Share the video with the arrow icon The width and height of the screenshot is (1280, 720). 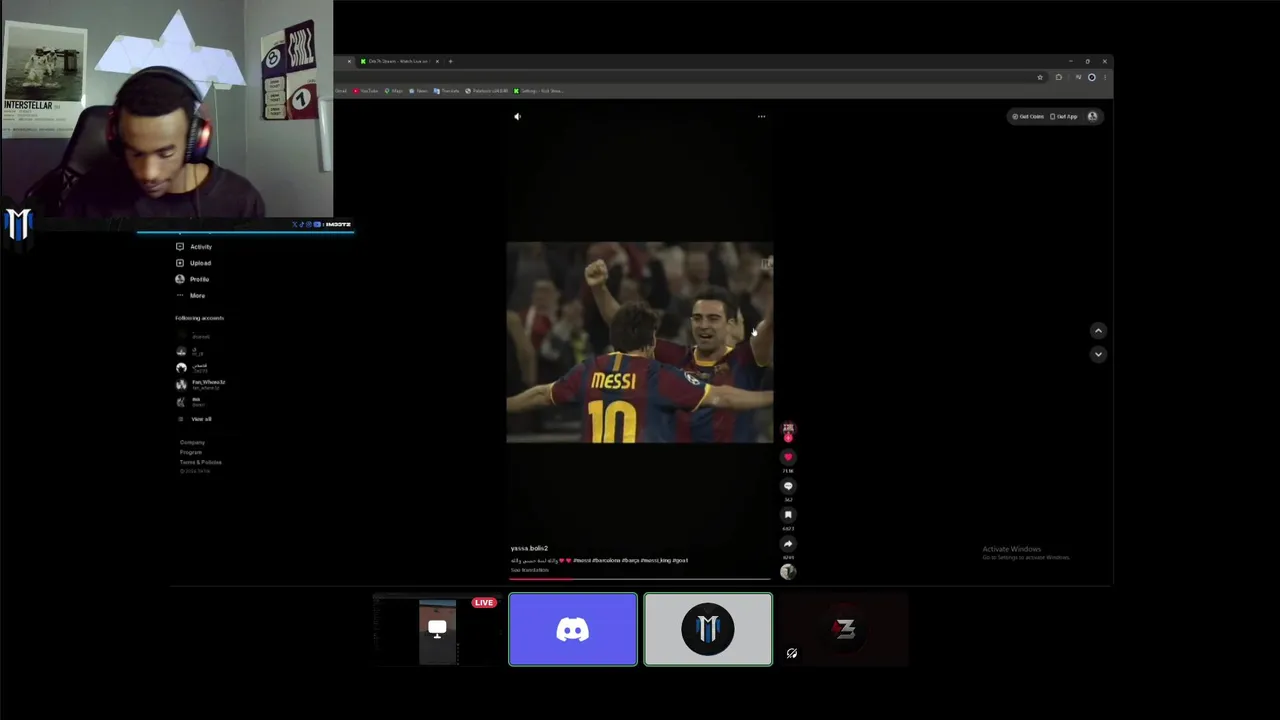coord(788,544)
